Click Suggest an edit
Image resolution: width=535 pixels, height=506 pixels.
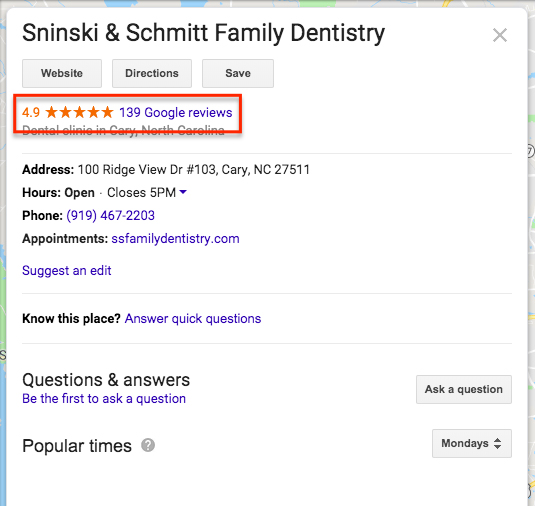[x=67, y=271]
